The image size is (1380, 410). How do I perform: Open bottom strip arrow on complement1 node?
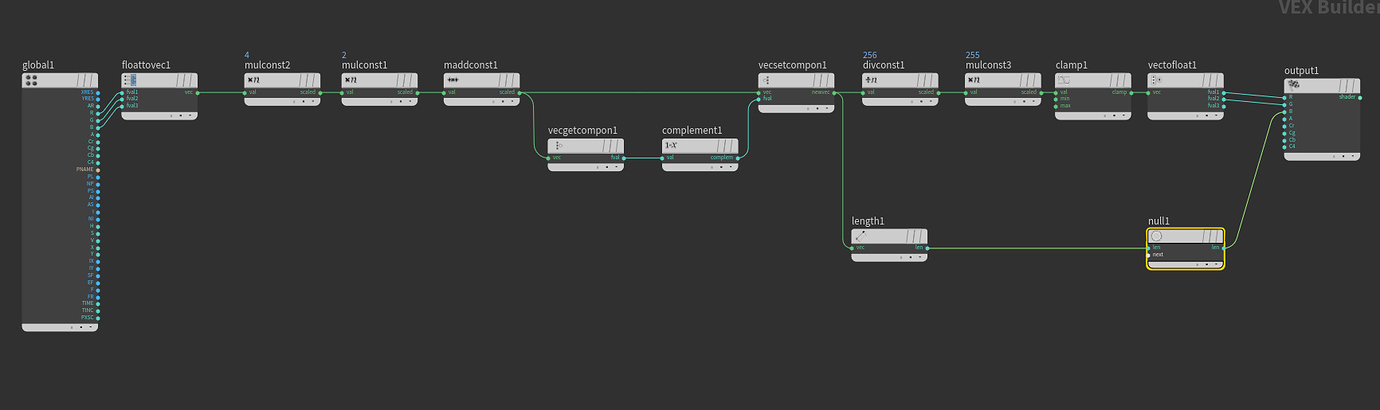[x=730, y=167]
